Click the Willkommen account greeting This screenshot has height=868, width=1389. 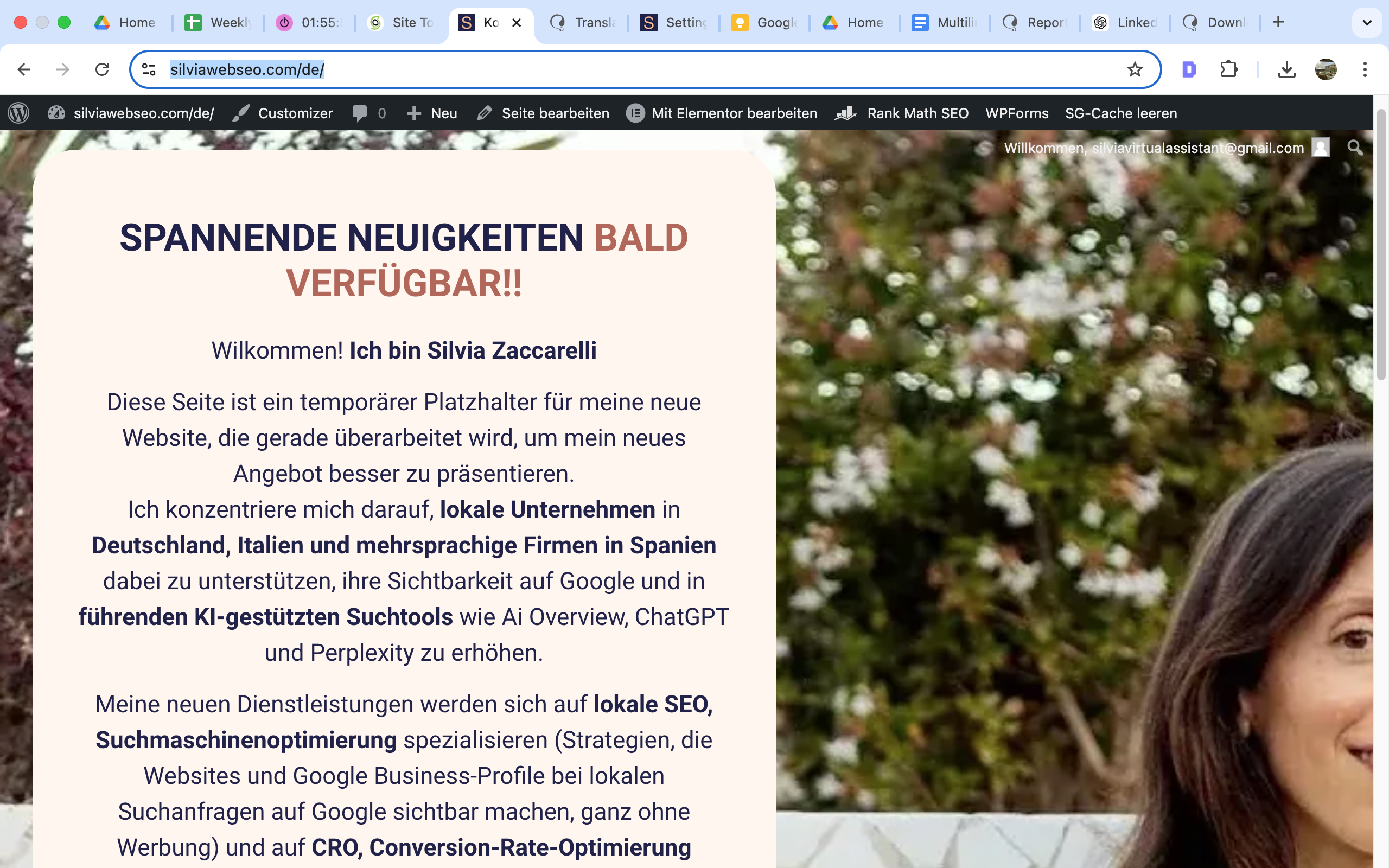(x=1154, y=148)
